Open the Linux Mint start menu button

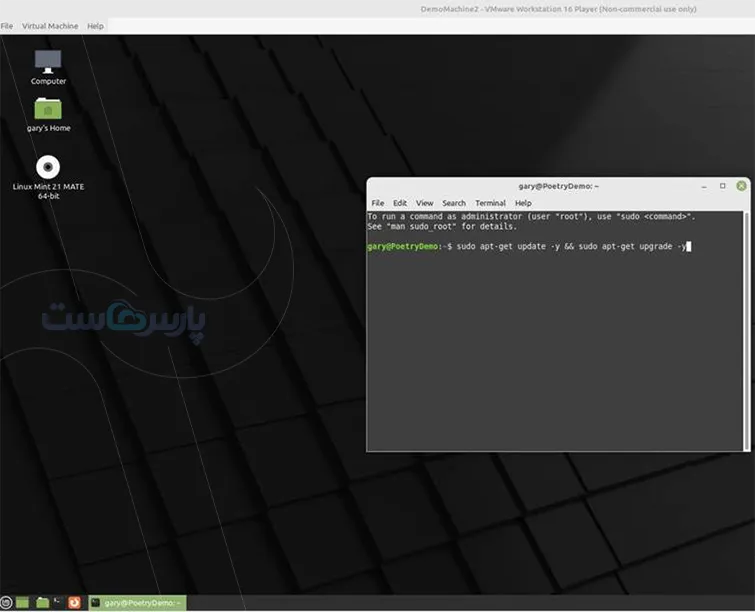point(6,602)
